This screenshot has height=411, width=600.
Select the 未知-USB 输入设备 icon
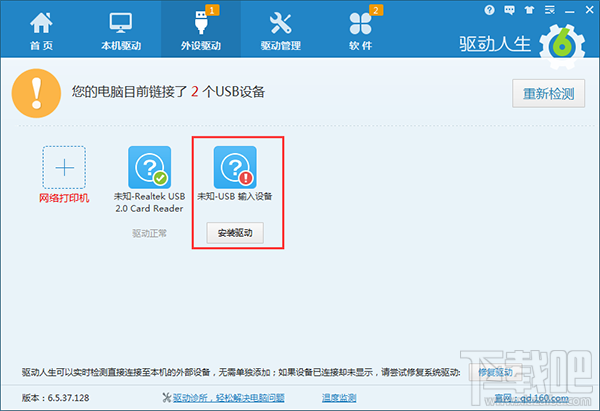pyautogui.click(x=235, y=167)
